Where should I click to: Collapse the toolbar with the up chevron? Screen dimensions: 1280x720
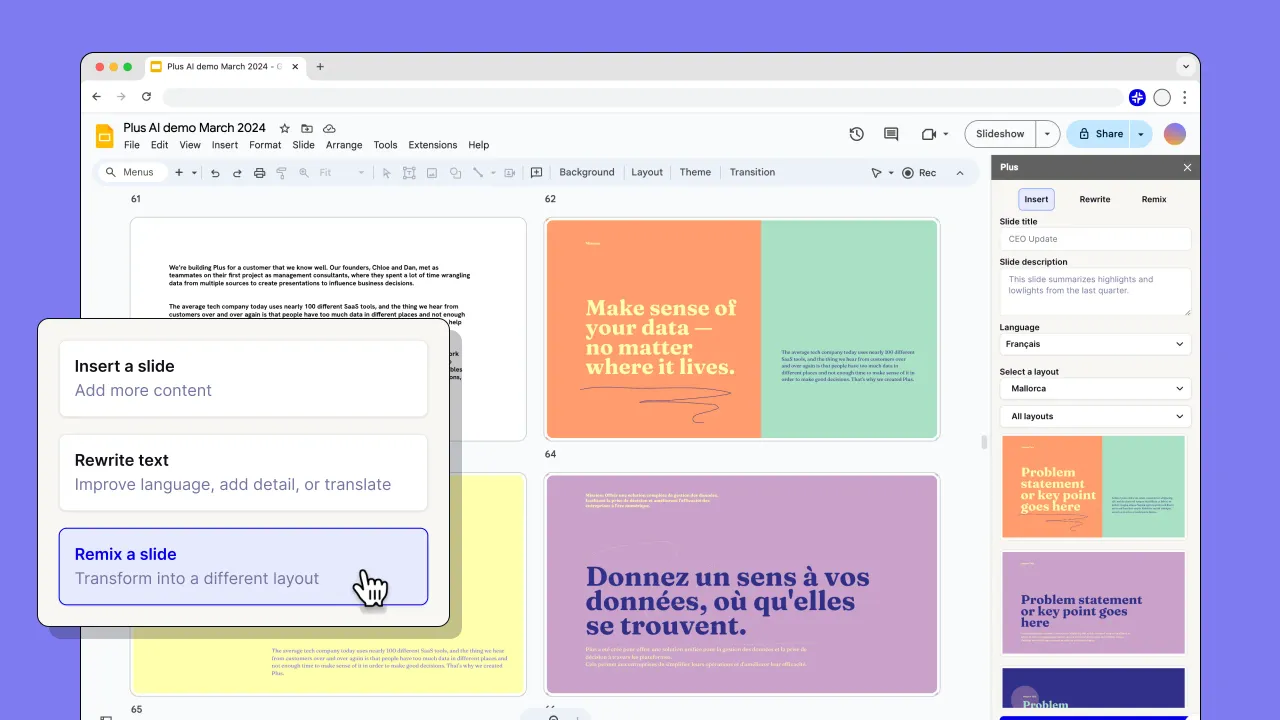pos(960,173)
